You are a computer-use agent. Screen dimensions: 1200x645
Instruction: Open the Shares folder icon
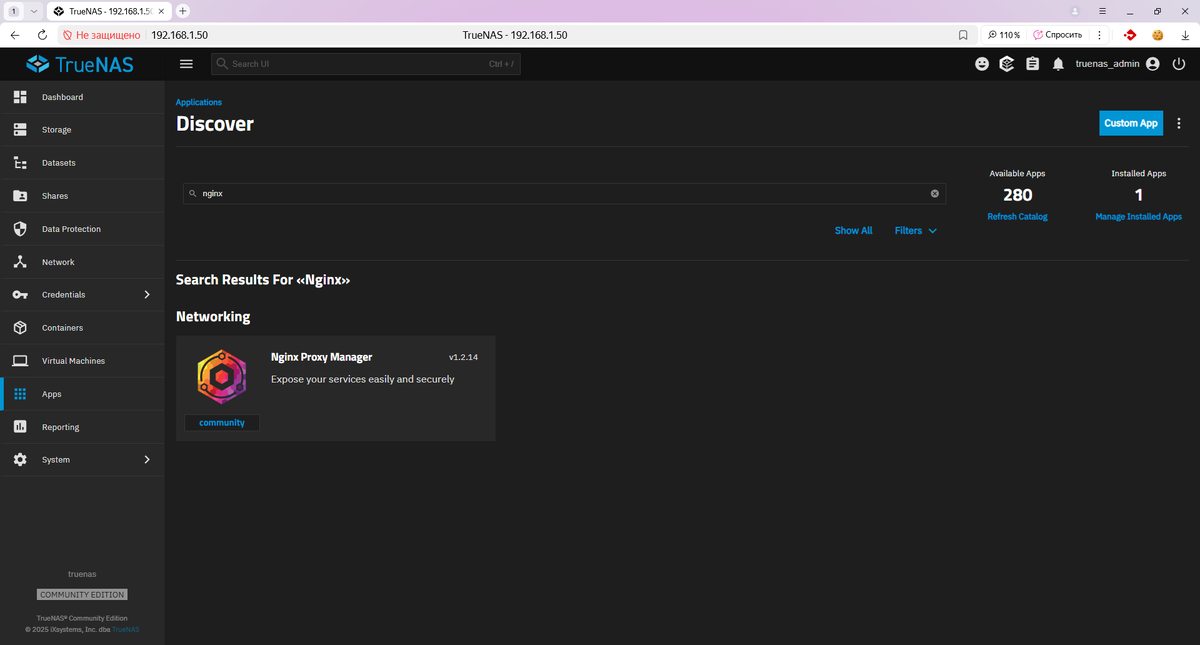(x=20, y=196)
